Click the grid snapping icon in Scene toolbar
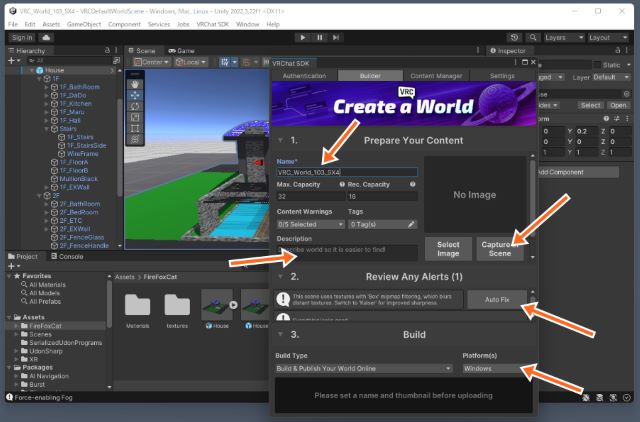This screenshot has height=422, width=640. (x=224, y=62)
